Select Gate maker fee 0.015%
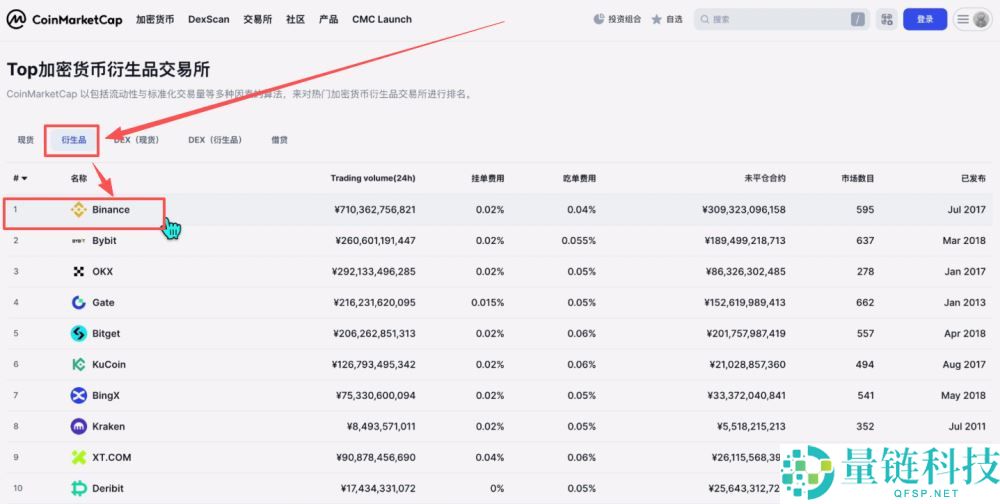The height and width of the screenshot is (504, 1000). pos(488,302)
